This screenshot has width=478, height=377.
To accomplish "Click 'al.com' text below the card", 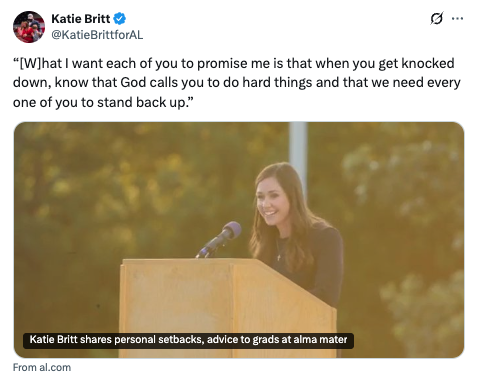I will (x=55, y=367).
